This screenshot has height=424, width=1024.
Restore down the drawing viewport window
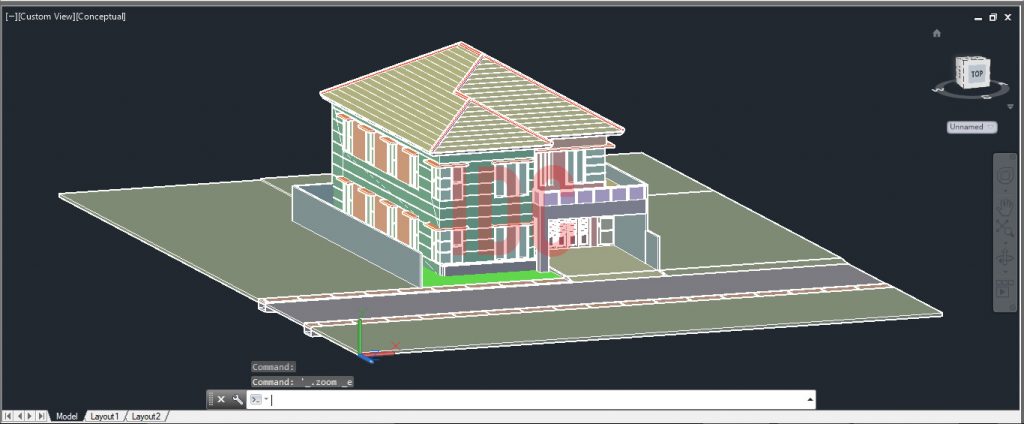pyautogui.click(x=993, y=18)
